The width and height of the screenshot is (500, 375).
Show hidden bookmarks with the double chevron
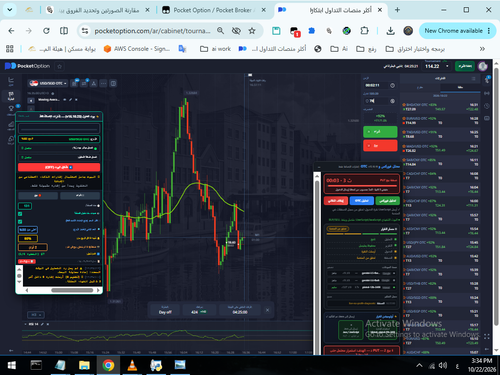482,49
